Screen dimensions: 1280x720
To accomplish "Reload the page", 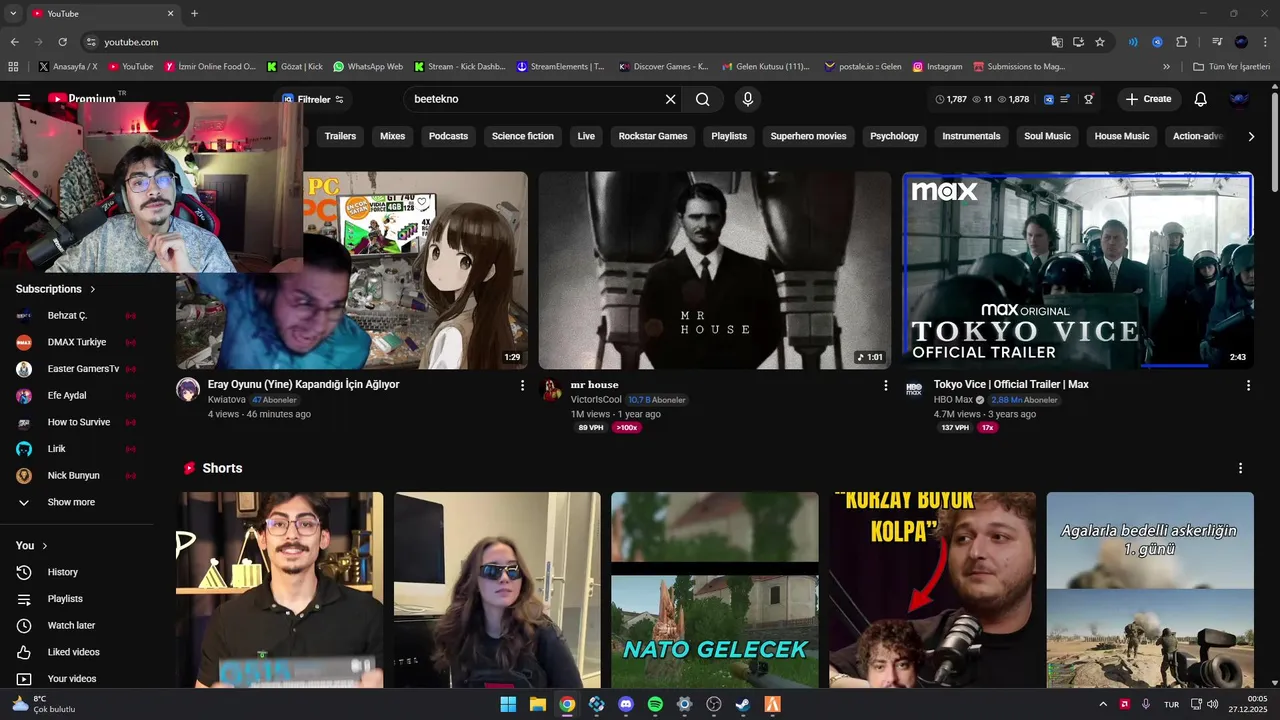I will [62, 42].
